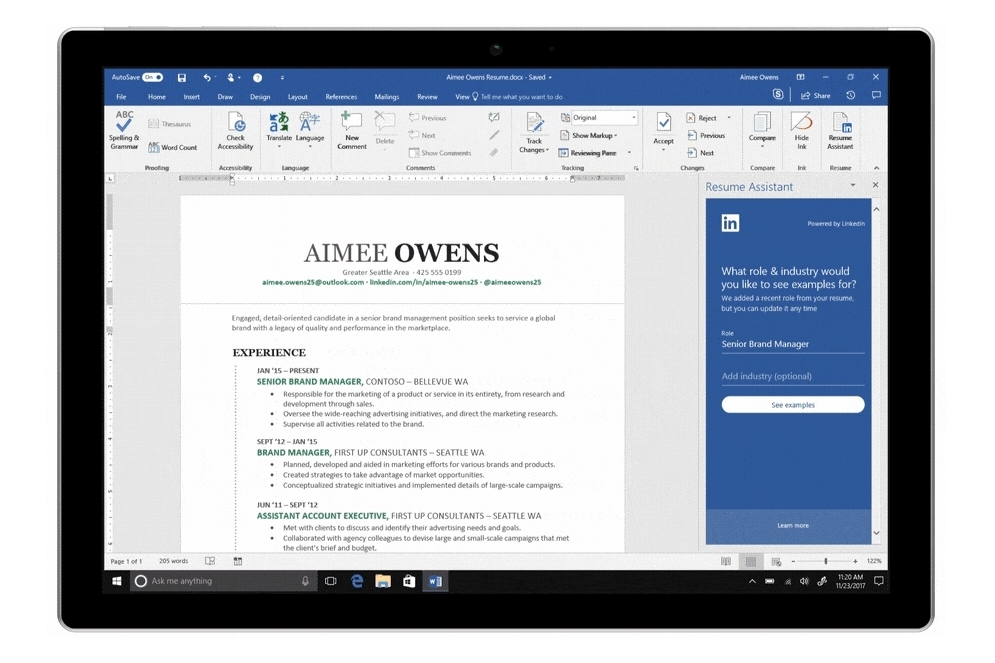This screenshot has height=663, width=995.
Task: Open the Reject dropdown arrow
Action: point(728,118)
